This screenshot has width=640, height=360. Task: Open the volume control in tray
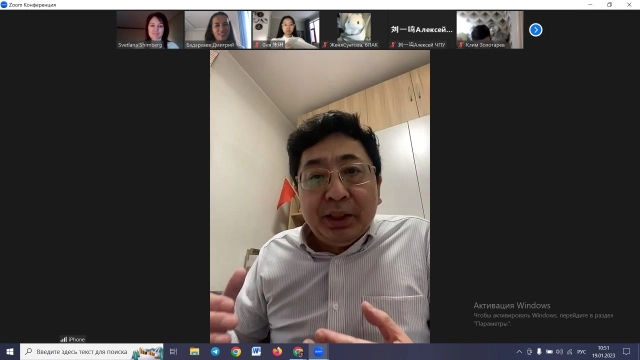(560, 351)
